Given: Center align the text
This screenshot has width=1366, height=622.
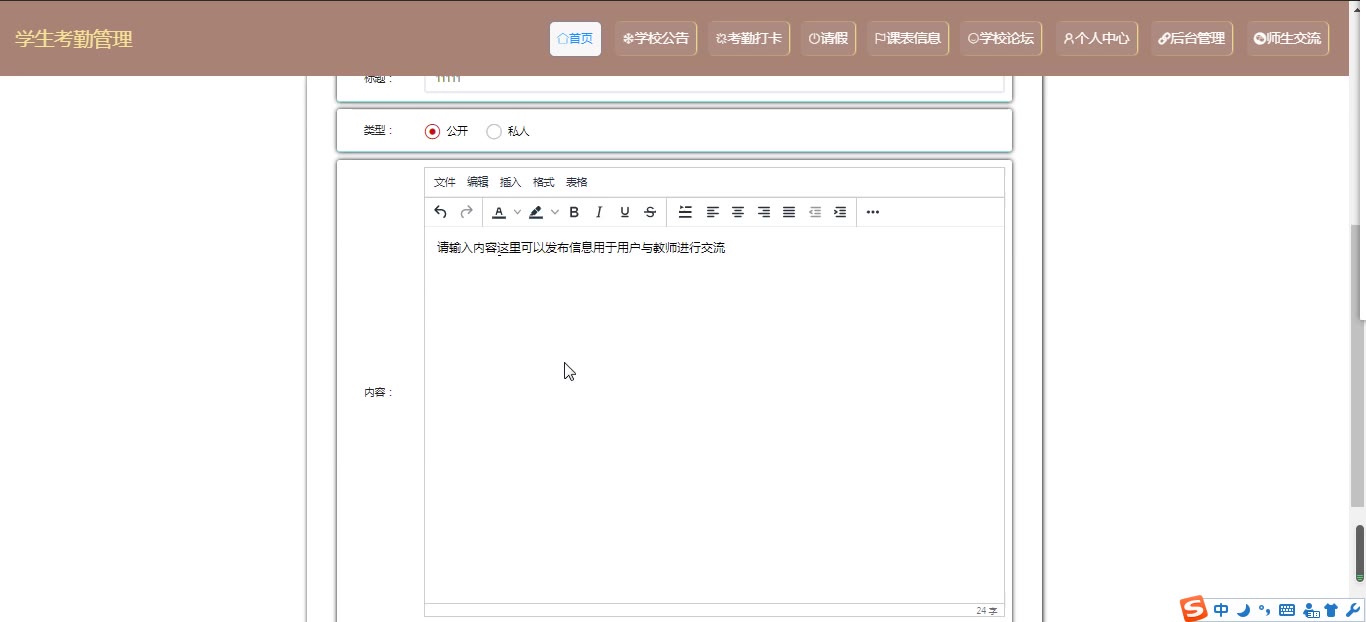Looking at the screenshot, I should point(738,212).
